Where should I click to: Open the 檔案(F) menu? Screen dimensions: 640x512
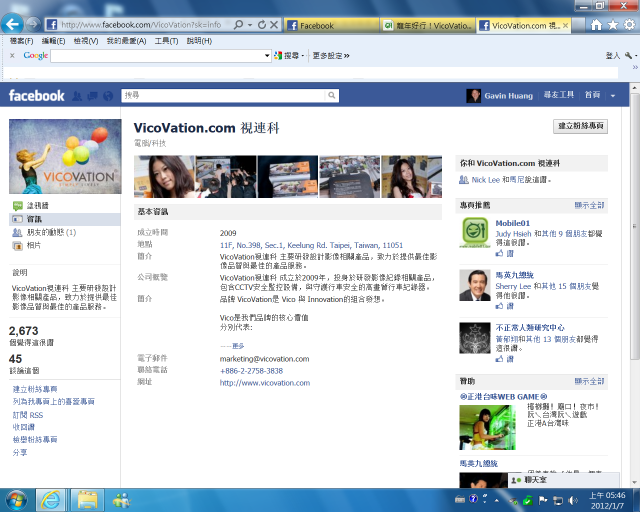[x=21, y=41]
